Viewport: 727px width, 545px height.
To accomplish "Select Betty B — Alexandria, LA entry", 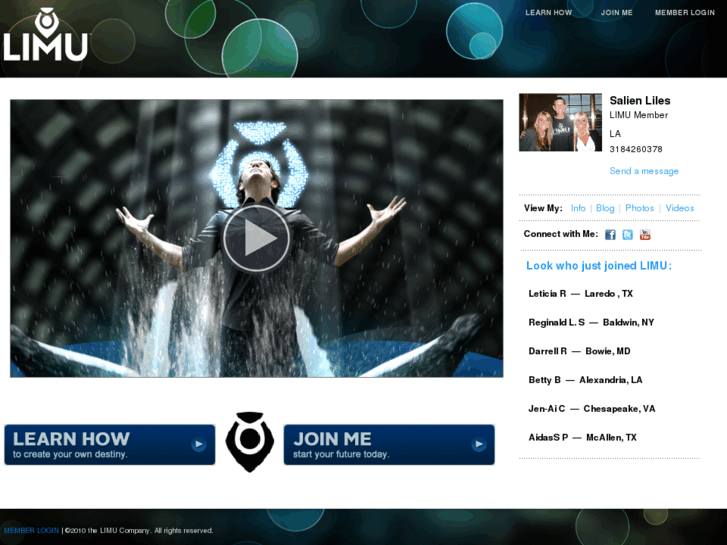I will (x=585, y=380).
